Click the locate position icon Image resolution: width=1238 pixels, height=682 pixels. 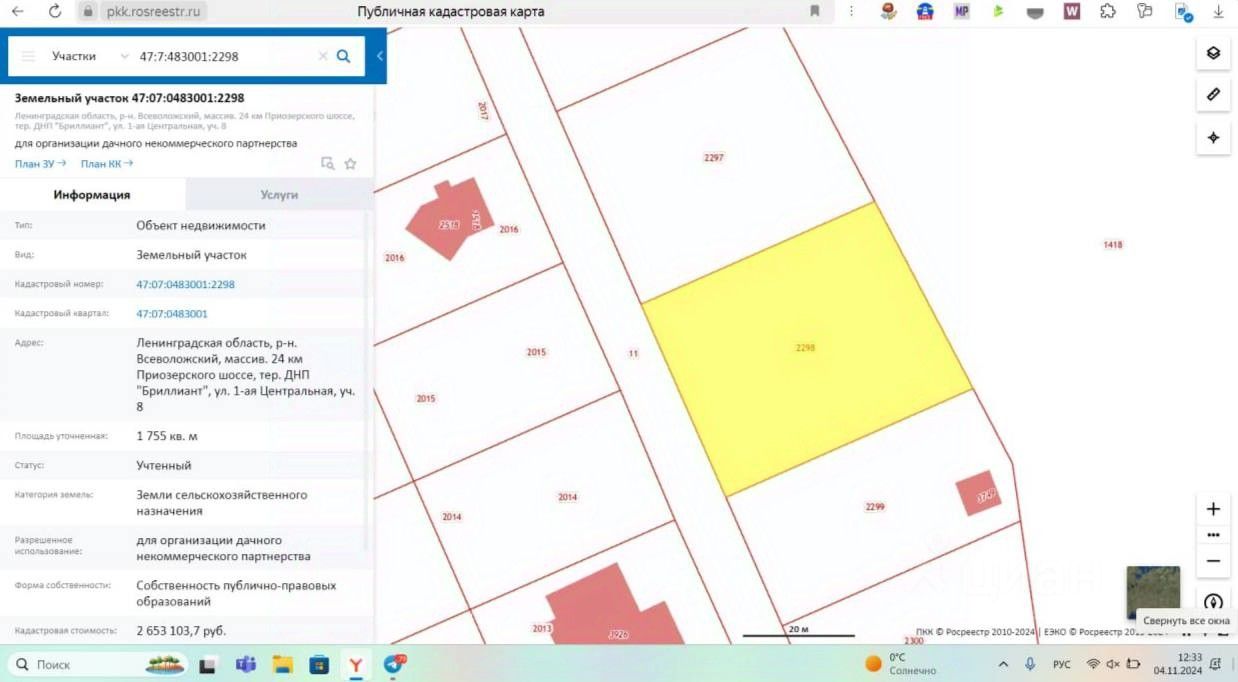[x=1213, y=137]
